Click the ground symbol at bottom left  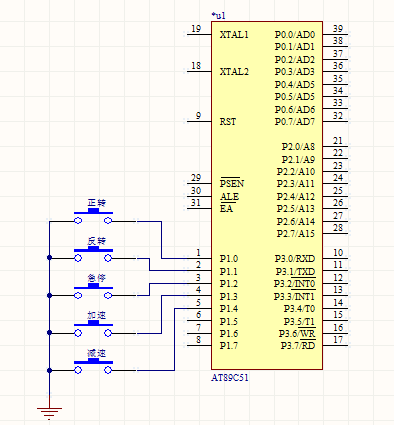click(x=49, y=413)
